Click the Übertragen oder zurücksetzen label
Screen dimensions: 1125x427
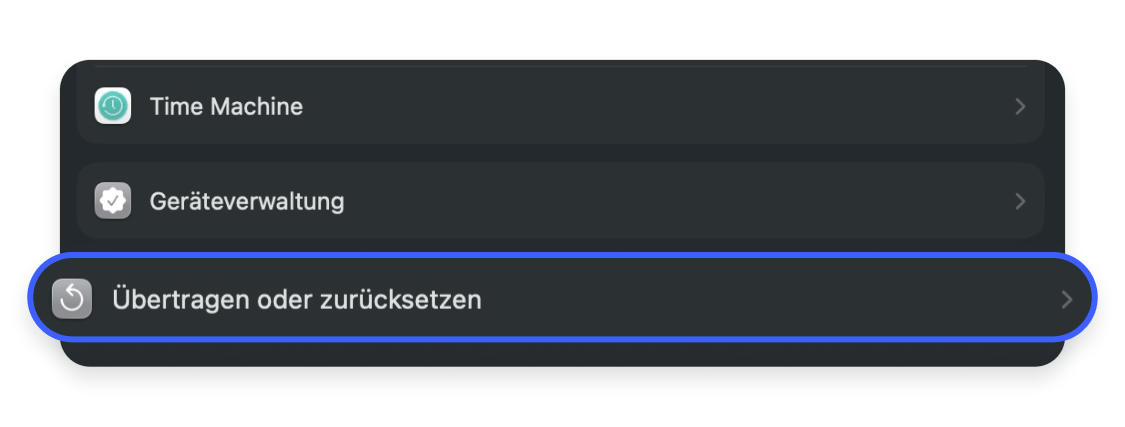tap(297, 299)
